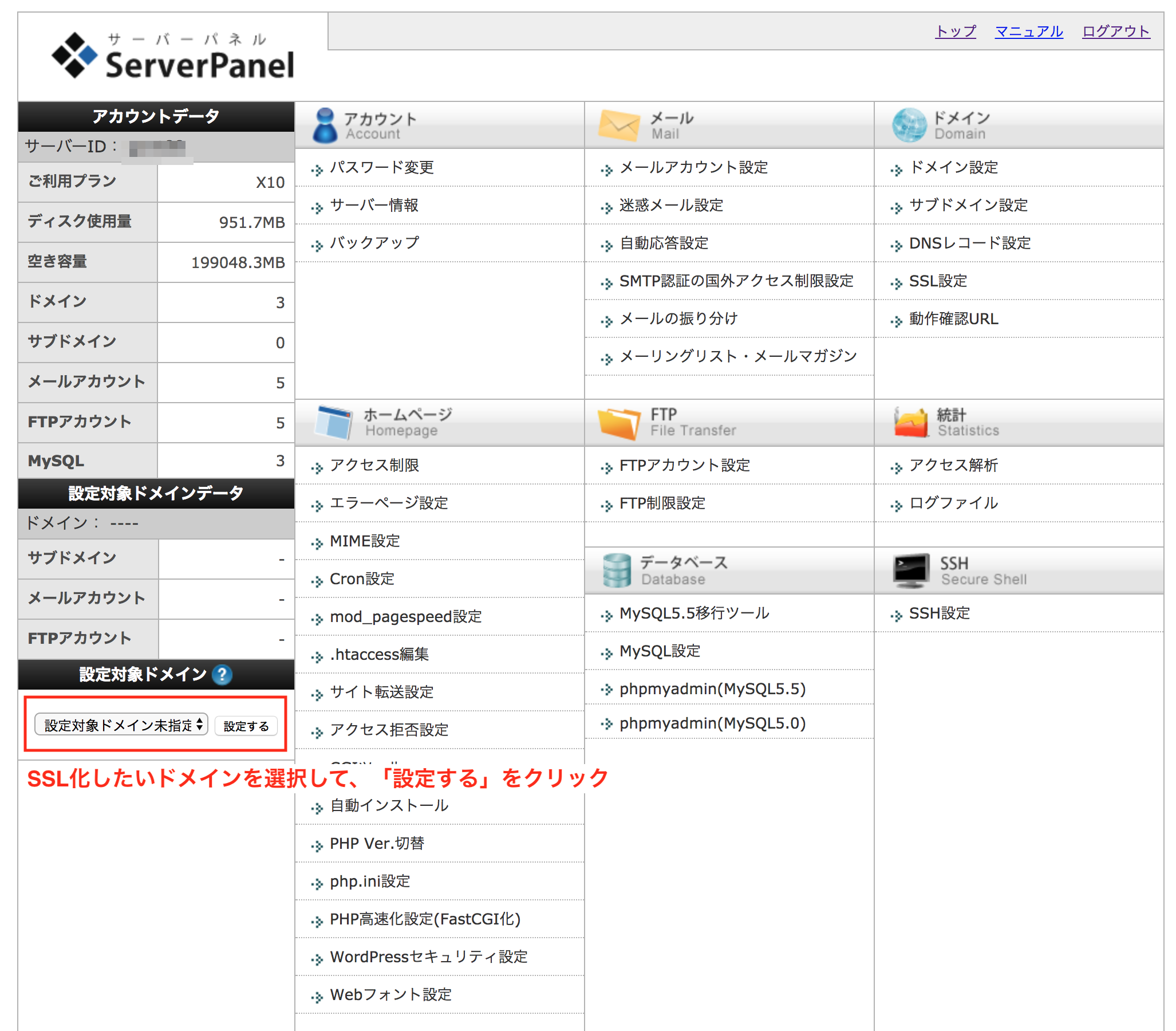Open phpmyadmin(MySQL5.5) under Database

click(712, 688)
